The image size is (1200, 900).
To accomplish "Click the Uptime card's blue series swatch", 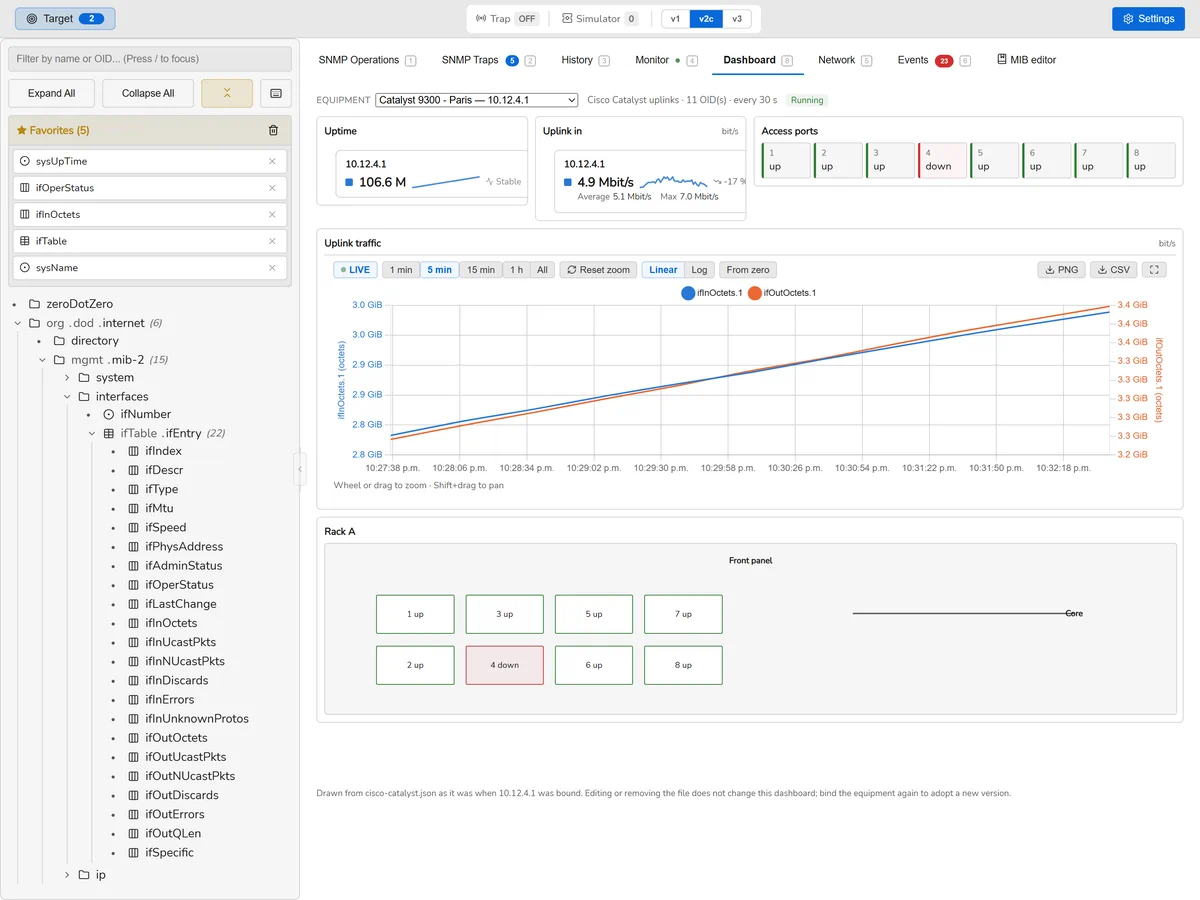I will pyautogui.click(x=349, y=182).
